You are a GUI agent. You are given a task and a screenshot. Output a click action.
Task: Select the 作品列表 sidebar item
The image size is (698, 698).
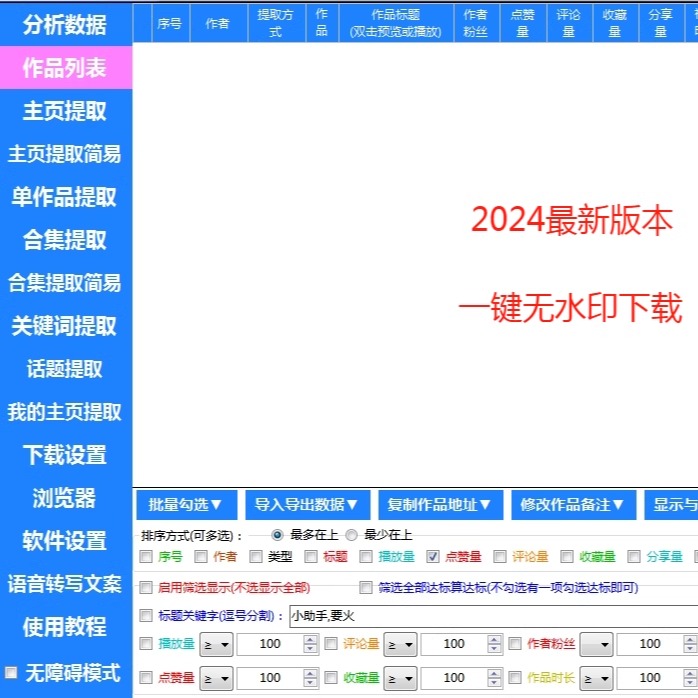(65, 68)
